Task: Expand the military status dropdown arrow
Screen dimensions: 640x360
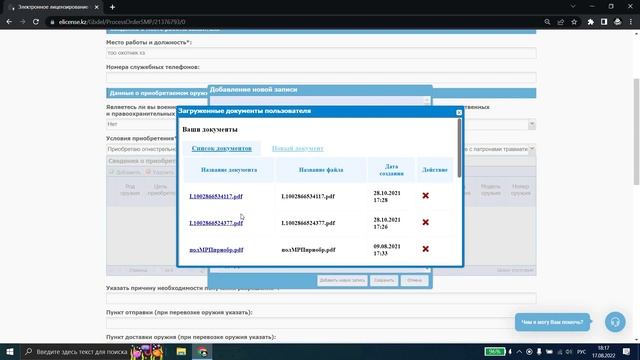Action: point(531,124)
